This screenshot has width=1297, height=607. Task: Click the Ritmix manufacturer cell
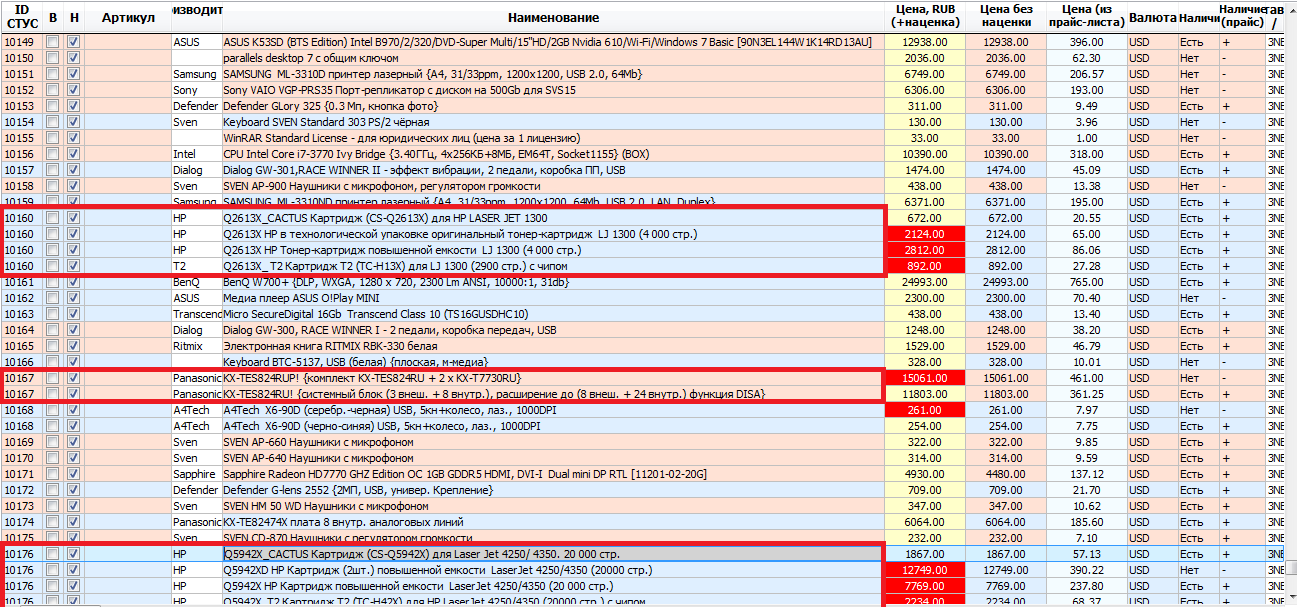(x=197, y=346)
